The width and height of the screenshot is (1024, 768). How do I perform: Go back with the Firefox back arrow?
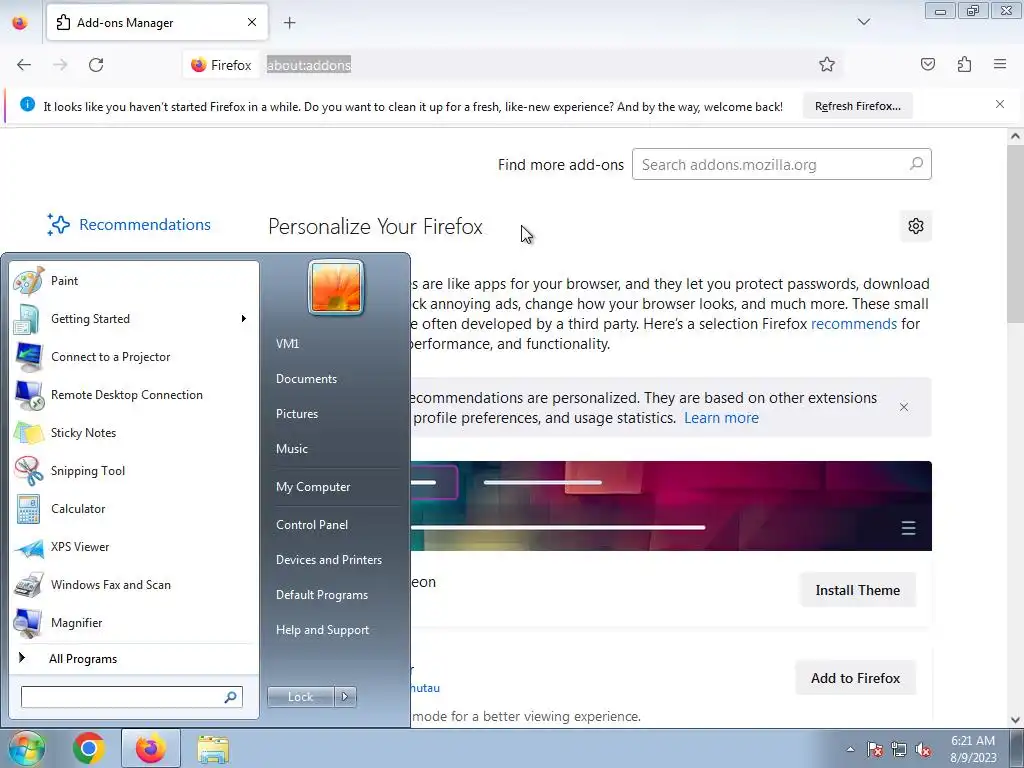tap(24, 65)
